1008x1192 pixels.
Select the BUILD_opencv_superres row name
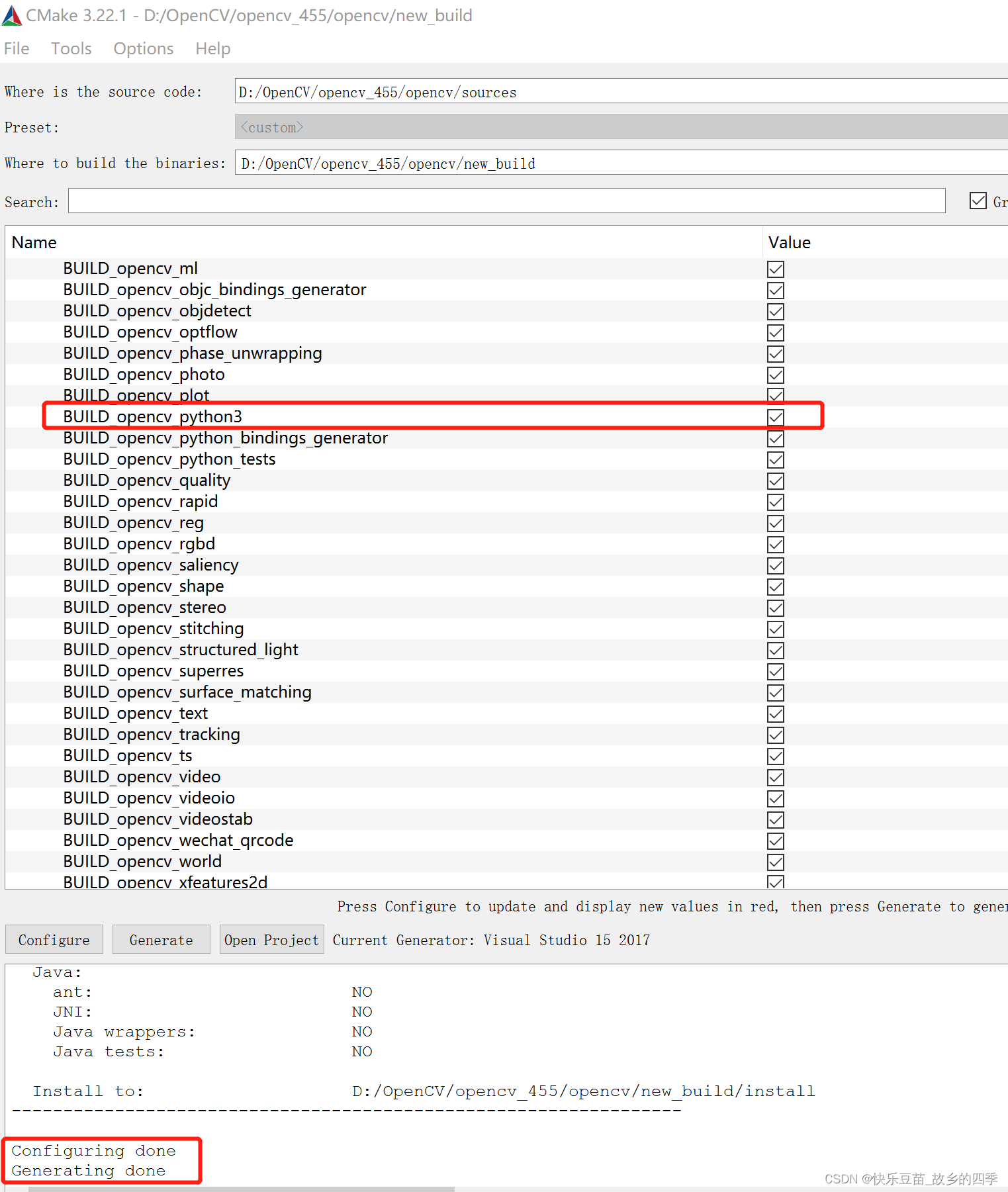(154, 671)
